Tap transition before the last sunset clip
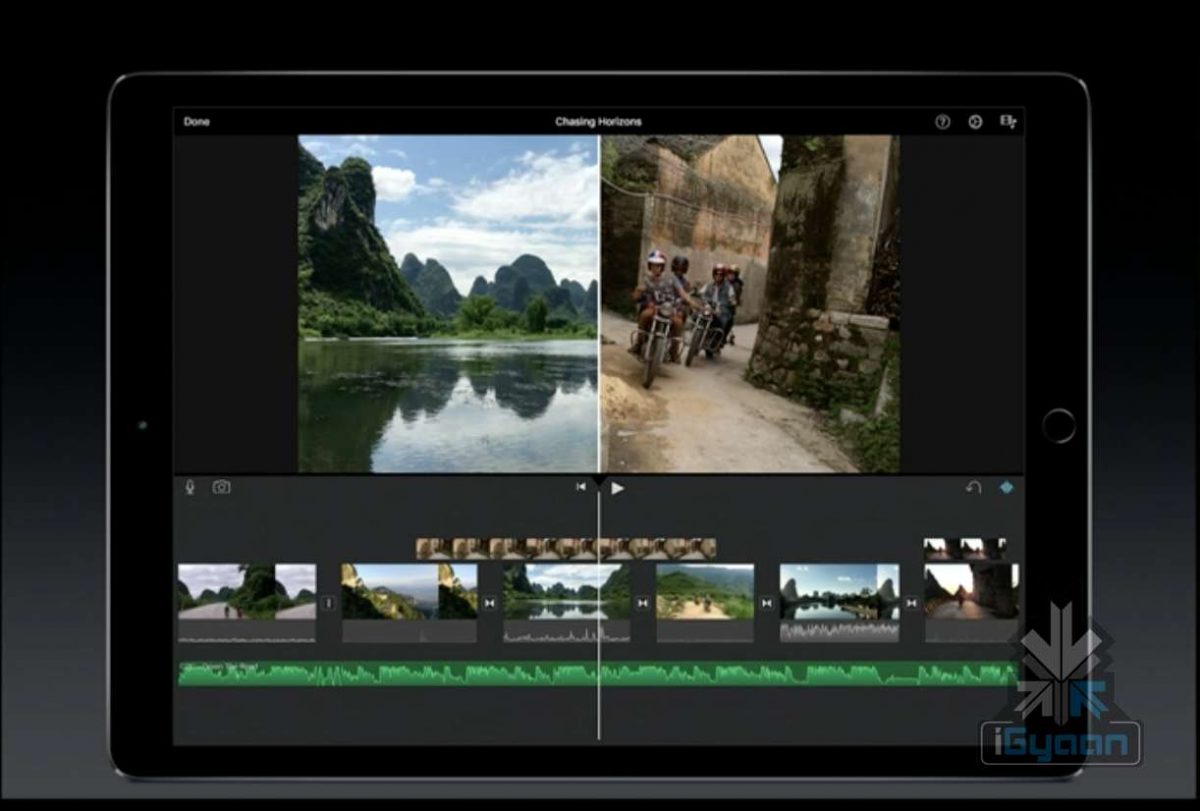The width and height of the screenshot is (1200, 811). (x=911, y=603)
